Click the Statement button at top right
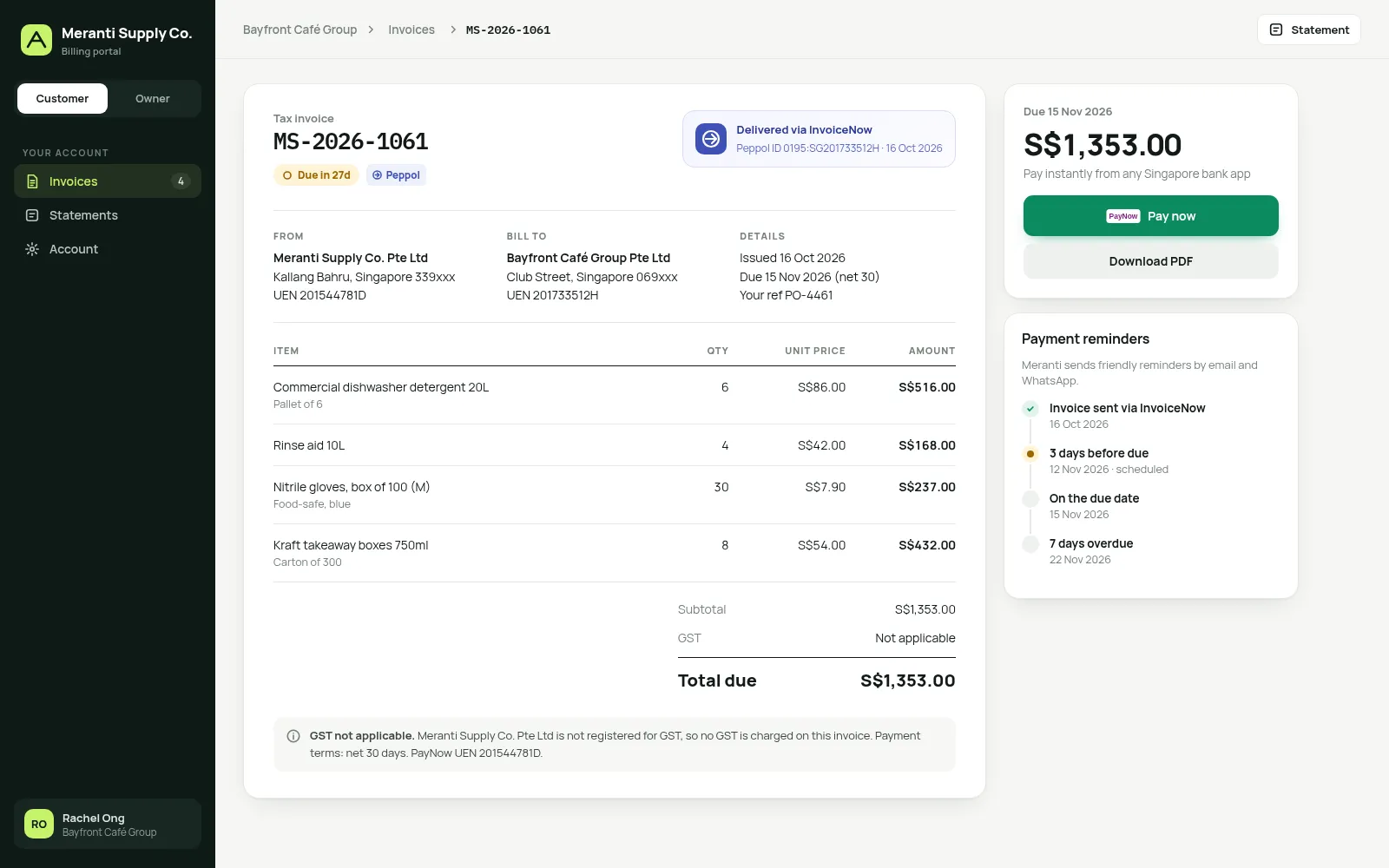The height and width of the screenshot is (868, 1389). (x=1308, y=30)
